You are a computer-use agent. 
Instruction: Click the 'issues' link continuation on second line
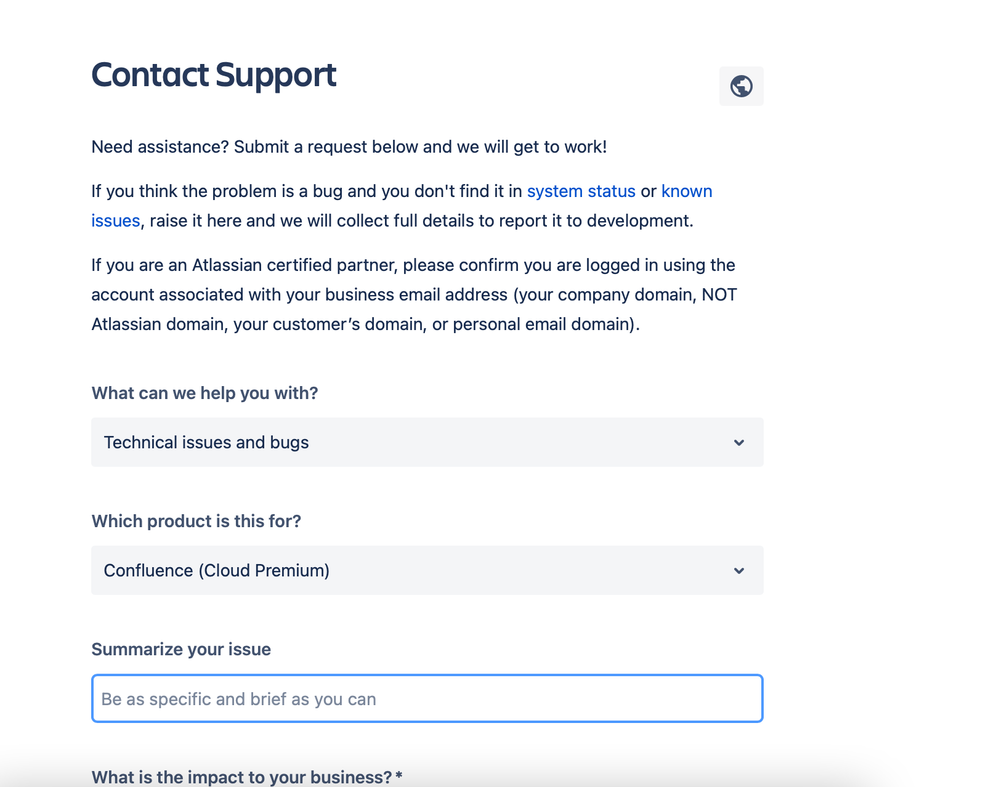(x=115, y=220)
